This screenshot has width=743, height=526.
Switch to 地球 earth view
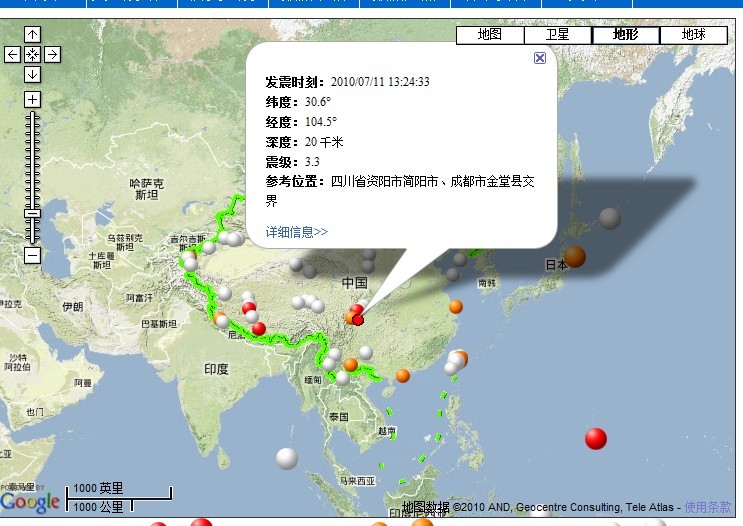tap(693, 35)
